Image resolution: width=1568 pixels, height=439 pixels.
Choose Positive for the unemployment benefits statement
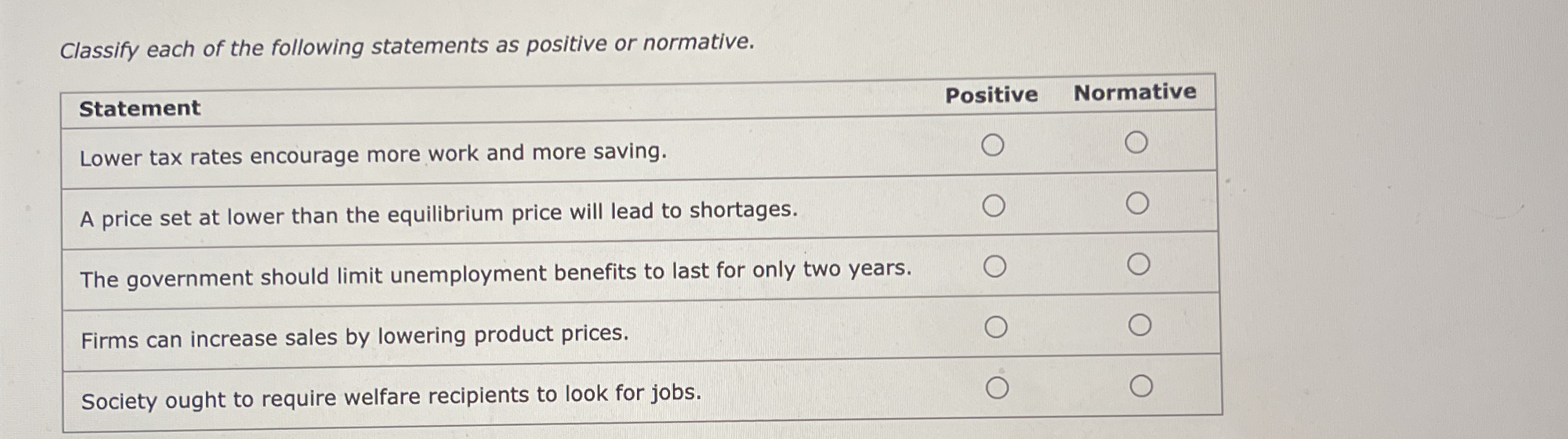click(x=995, y=264)
